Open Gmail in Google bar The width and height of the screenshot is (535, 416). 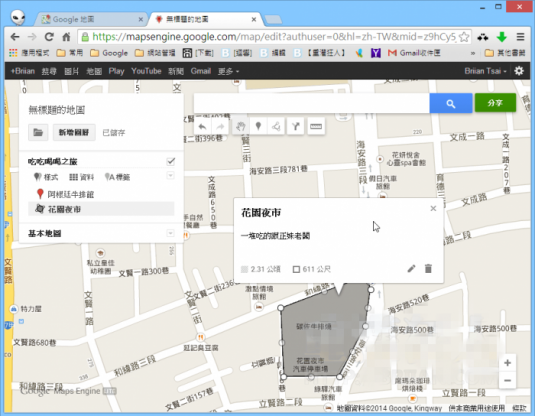(201, 71)
